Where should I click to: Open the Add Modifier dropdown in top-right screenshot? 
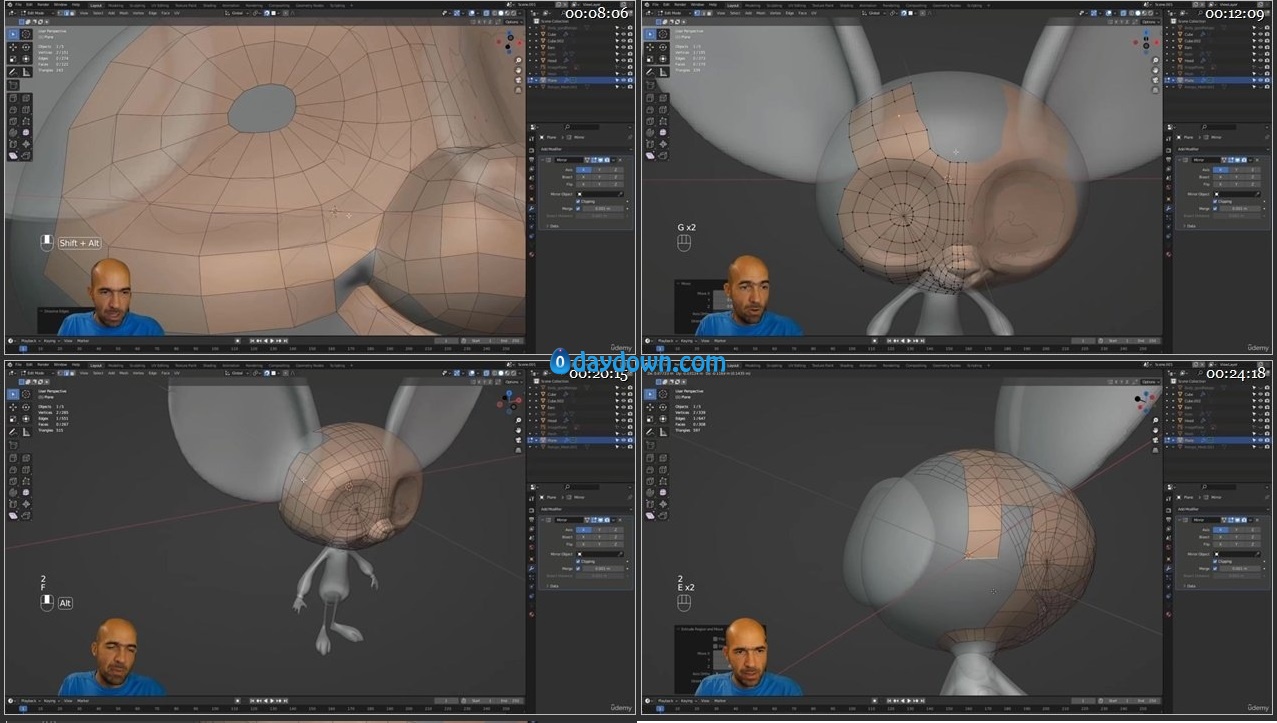coord(1201,149)
